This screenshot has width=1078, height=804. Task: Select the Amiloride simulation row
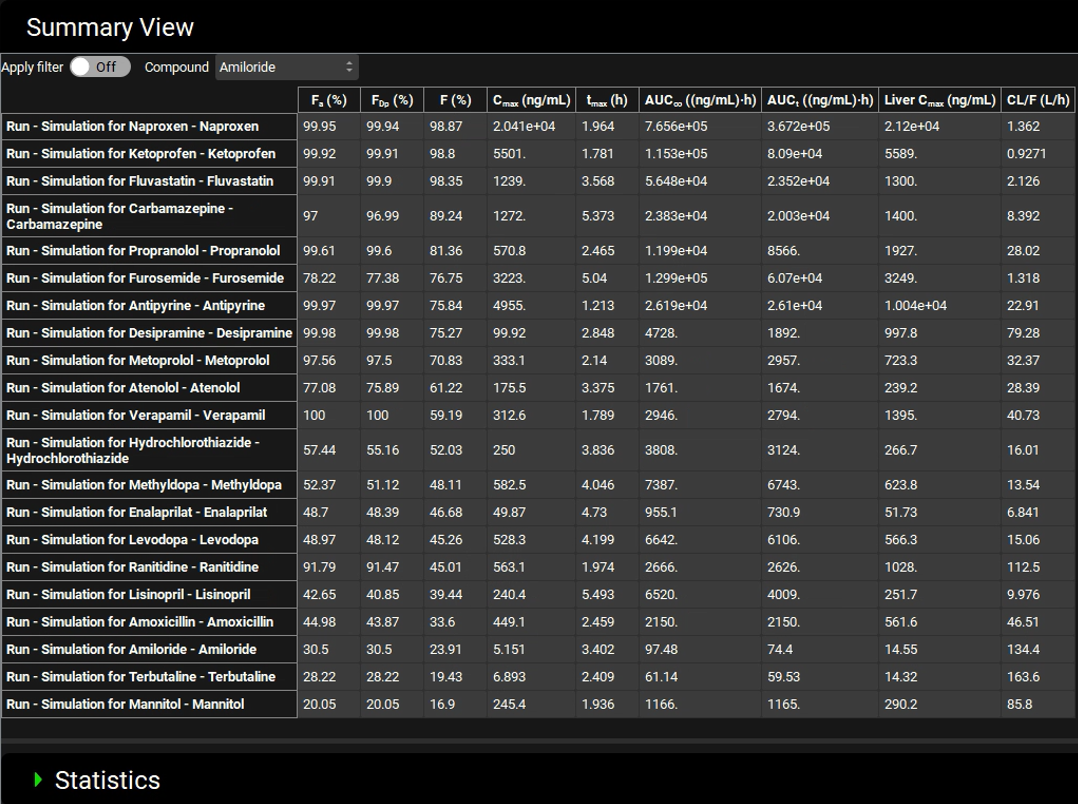coord(131,649)
